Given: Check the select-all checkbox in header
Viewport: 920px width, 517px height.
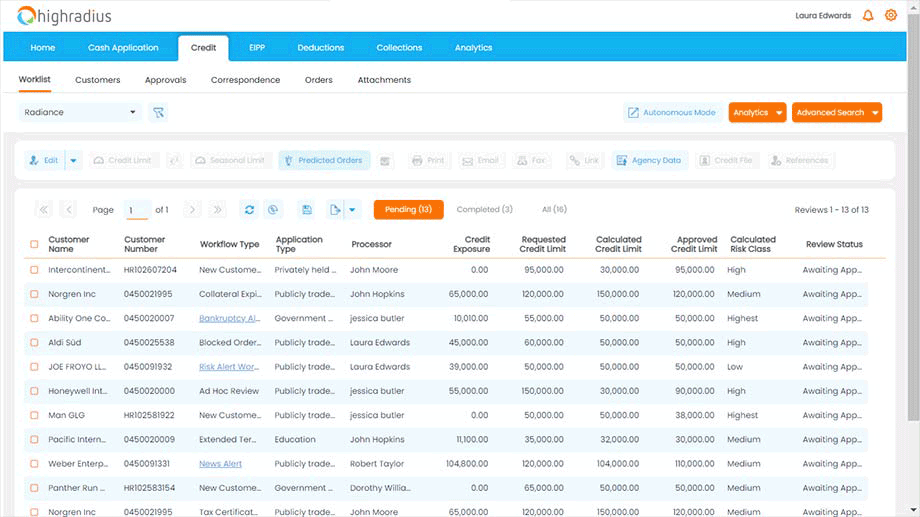Looking at the screenshot, I should coord(34,244).
